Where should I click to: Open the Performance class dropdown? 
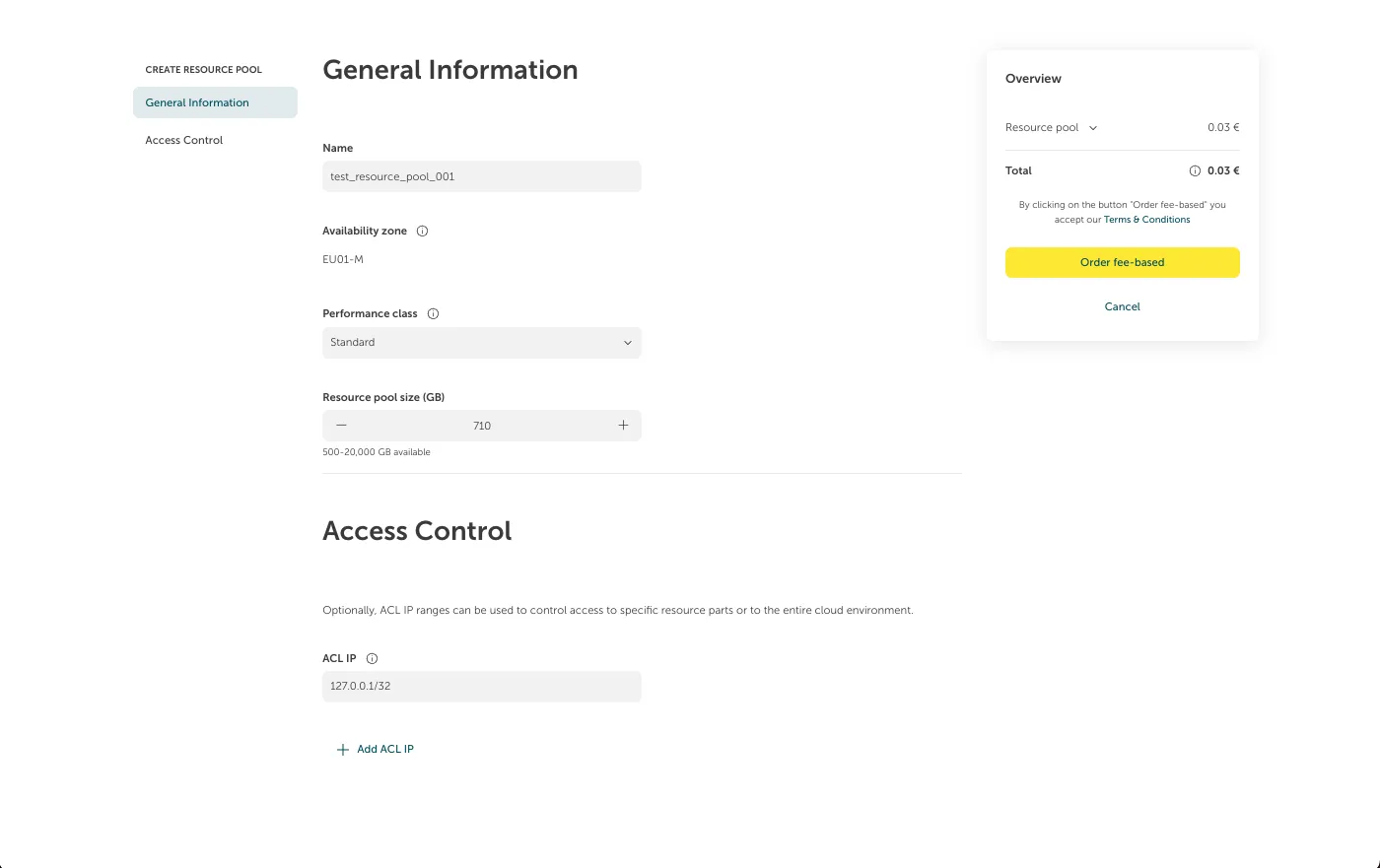pos(481,343)
